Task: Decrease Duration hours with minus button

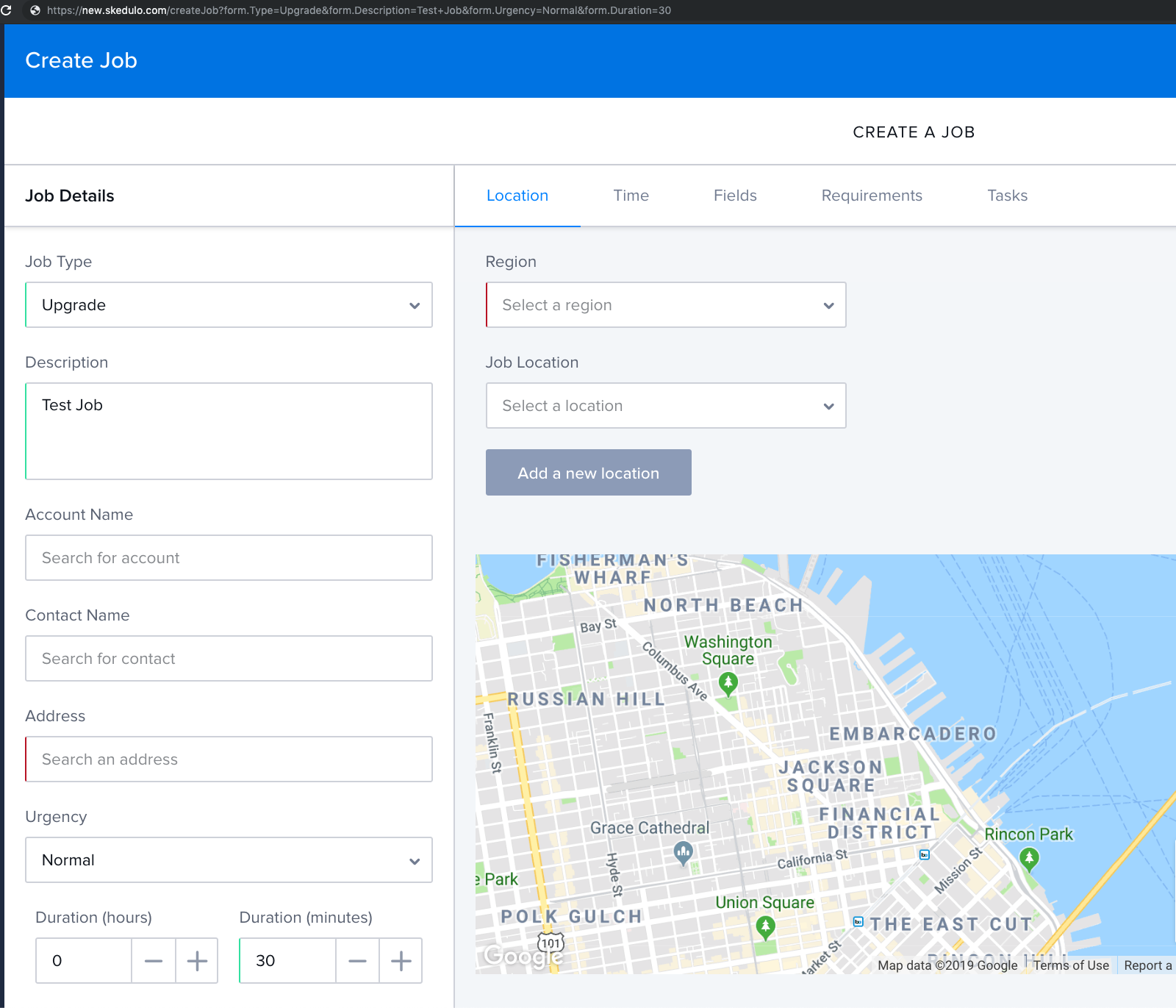Action: click(154, 961)
